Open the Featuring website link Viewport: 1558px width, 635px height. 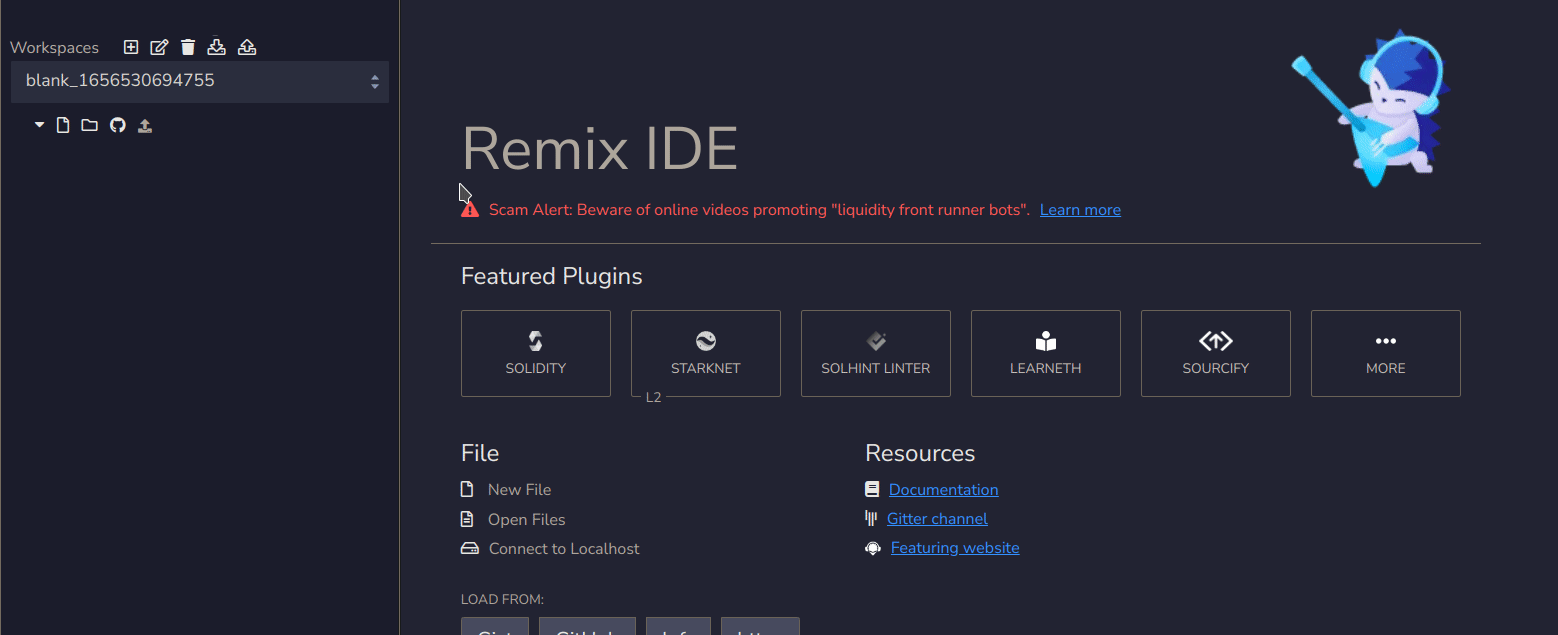pos(955,548)
